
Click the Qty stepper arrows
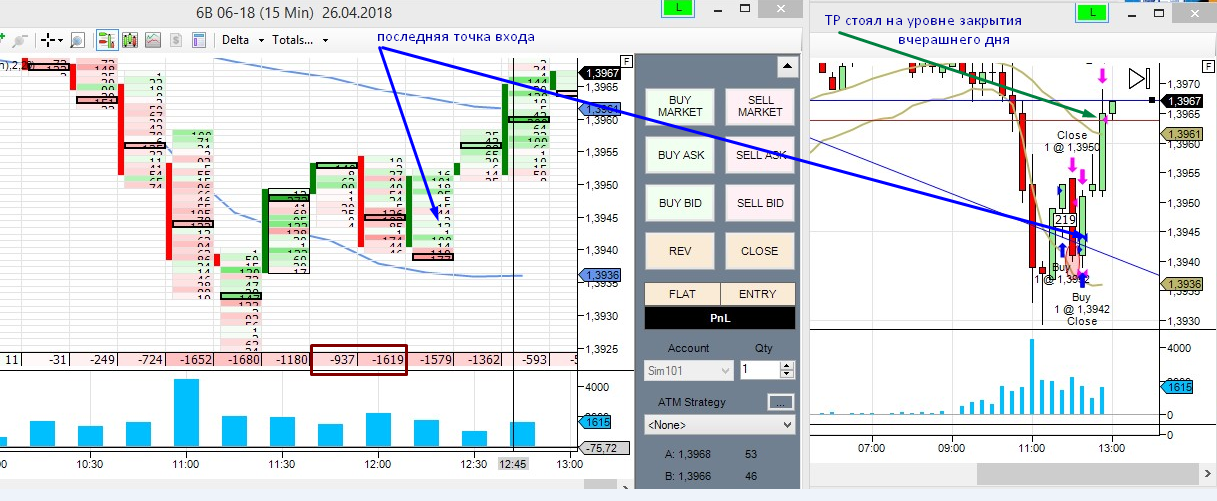(787, 370)
